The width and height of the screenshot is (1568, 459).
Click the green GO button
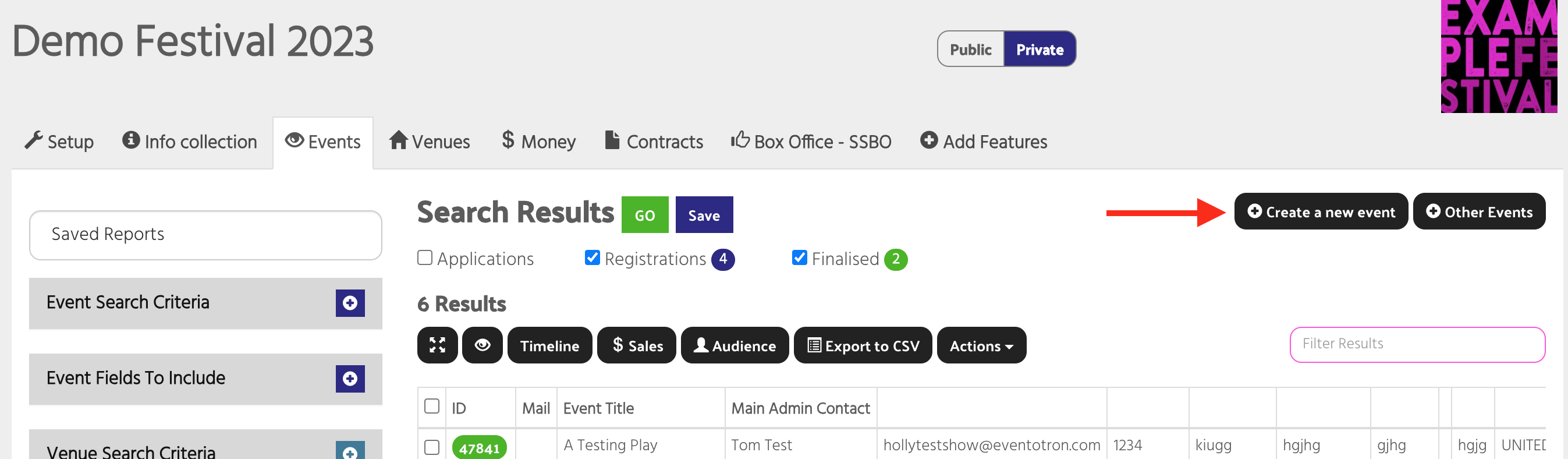pos(645,214)
